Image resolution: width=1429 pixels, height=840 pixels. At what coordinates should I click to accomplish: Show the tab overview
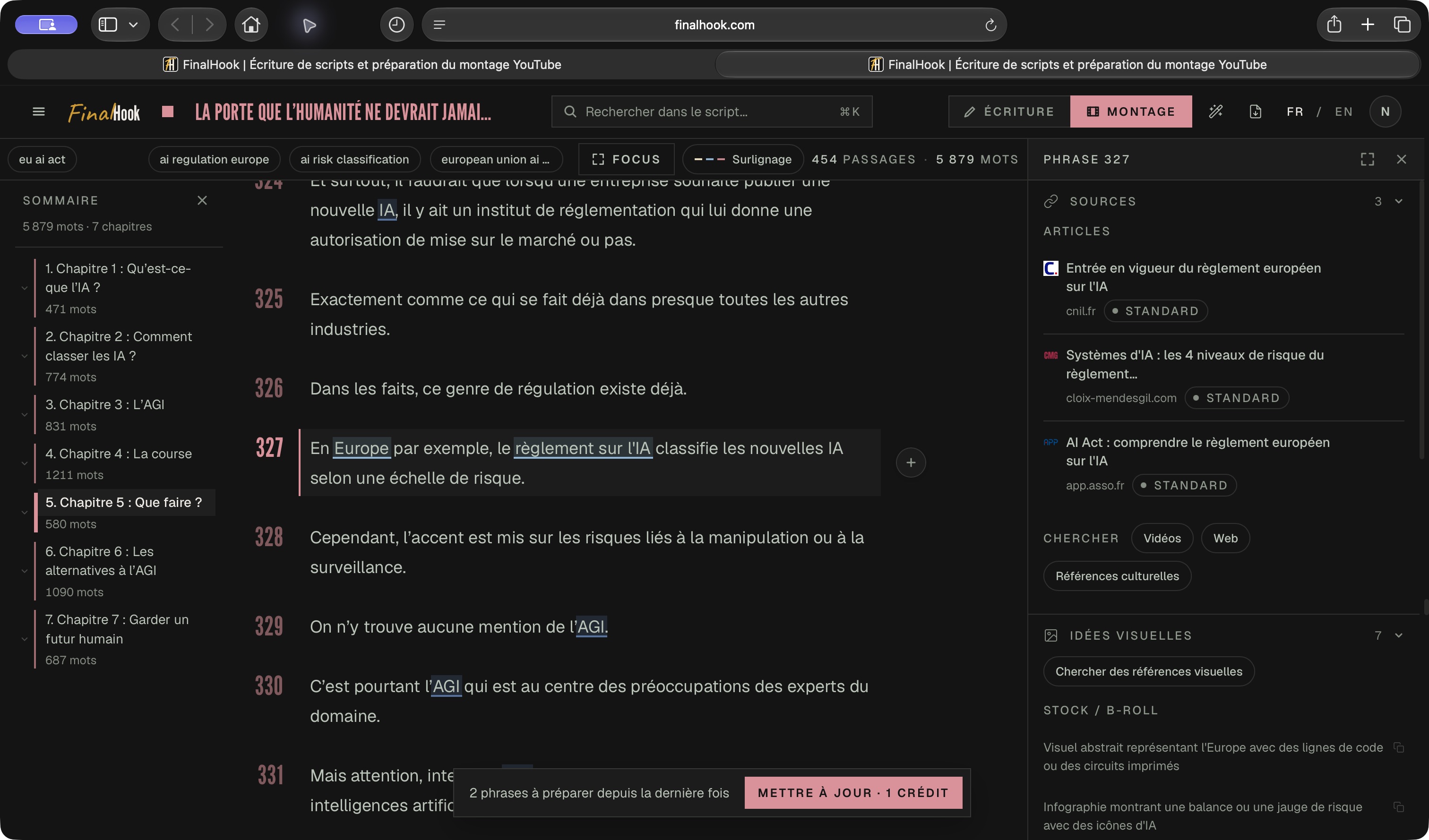point(1402,25)
